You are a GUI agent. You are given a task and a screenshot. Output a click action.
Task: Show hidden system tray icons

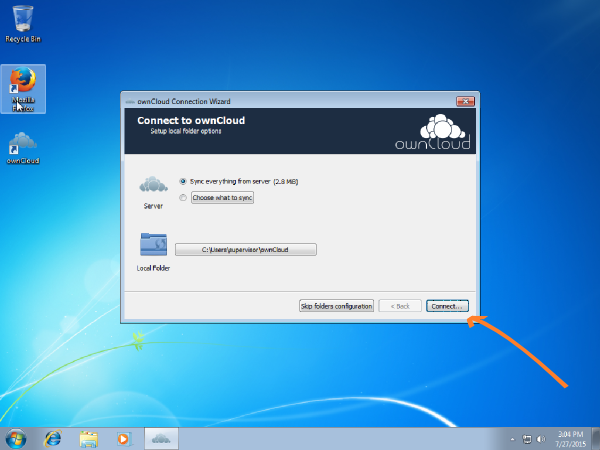click(513, 439)
